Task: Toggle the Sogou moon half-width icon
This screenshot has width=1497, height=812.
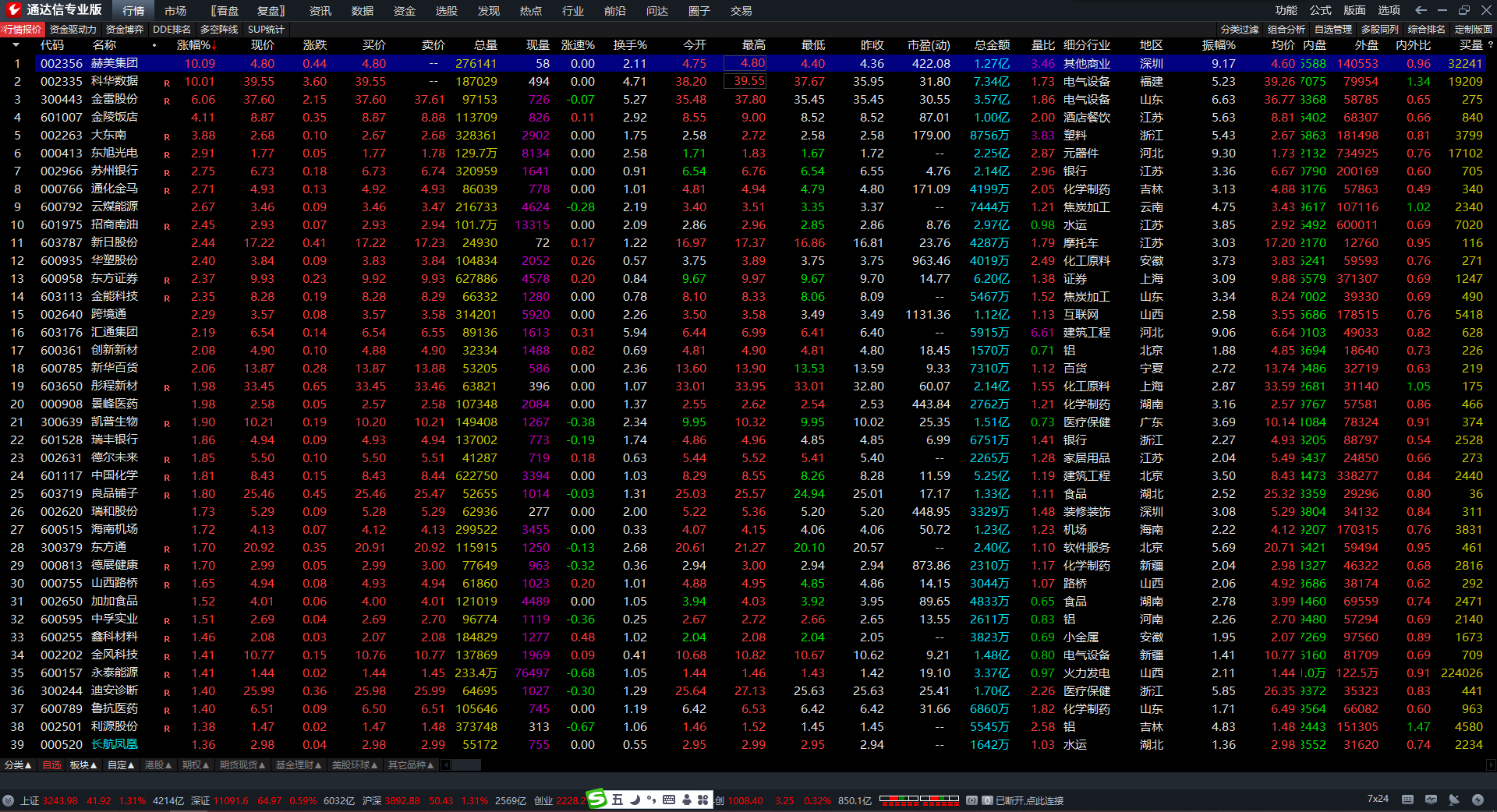Action: (635, 800)
